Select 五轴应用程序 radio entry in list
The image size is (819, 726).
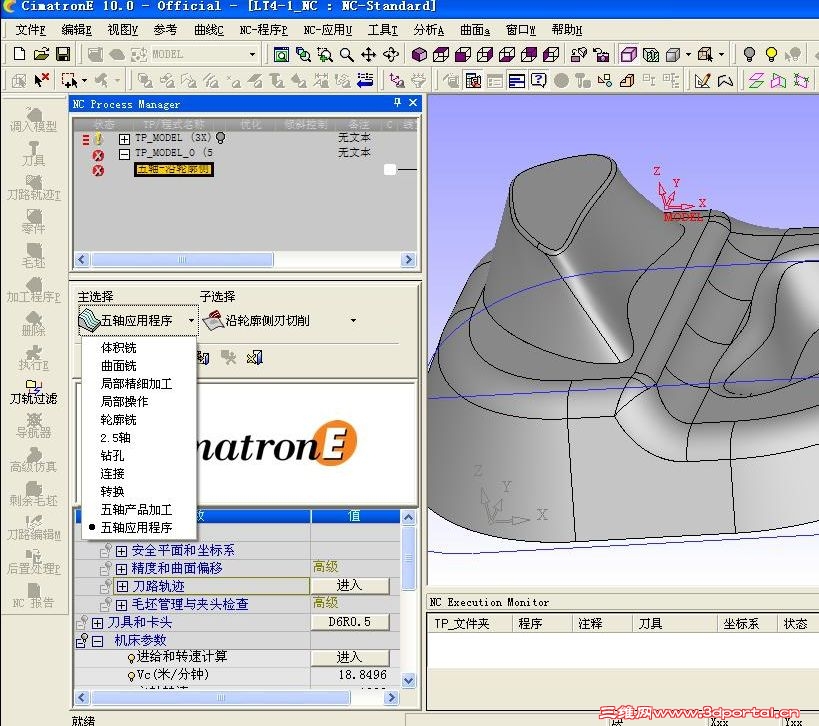pyautogui.click(x=136, y=528)
